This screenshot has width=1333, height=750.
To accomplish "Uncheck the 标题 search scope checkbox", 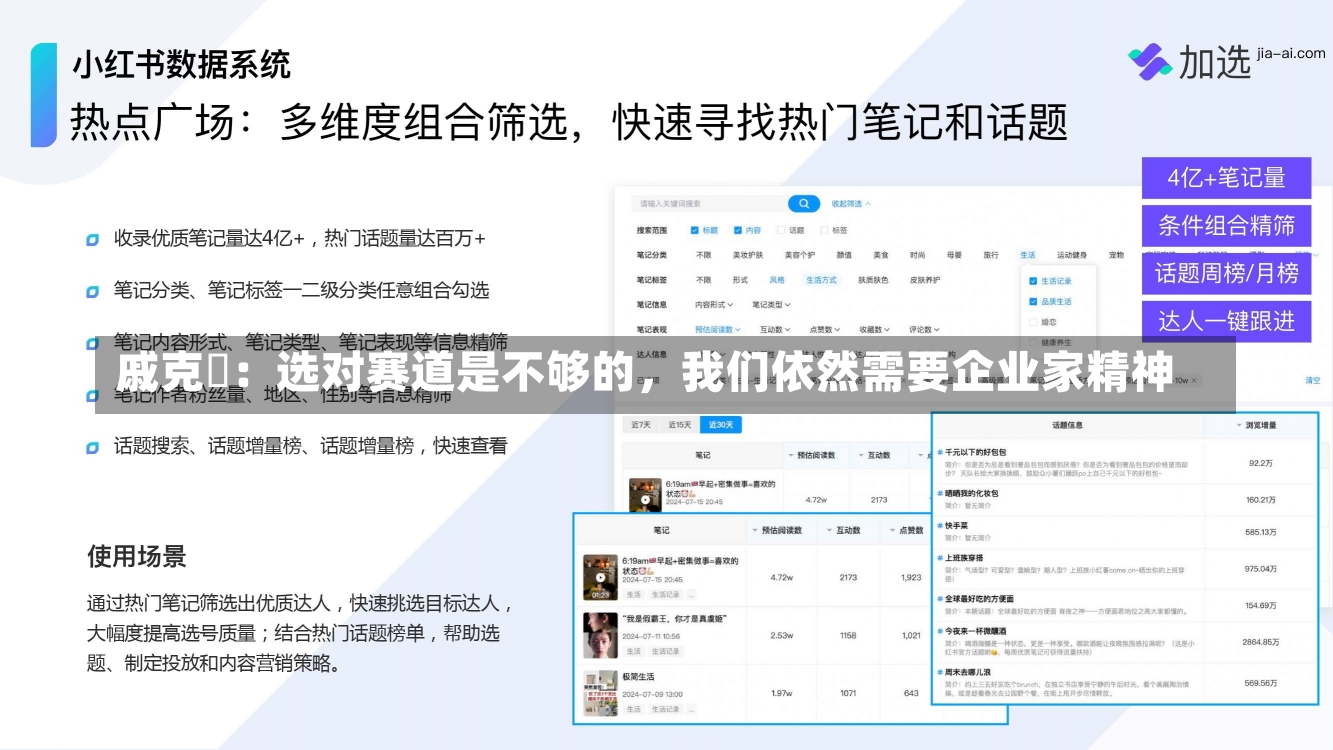I will point(695,230).
